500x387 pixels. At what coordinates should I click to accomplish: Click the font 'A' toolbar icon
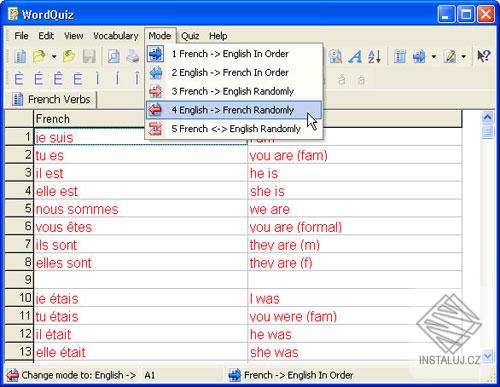pos(355,56)
